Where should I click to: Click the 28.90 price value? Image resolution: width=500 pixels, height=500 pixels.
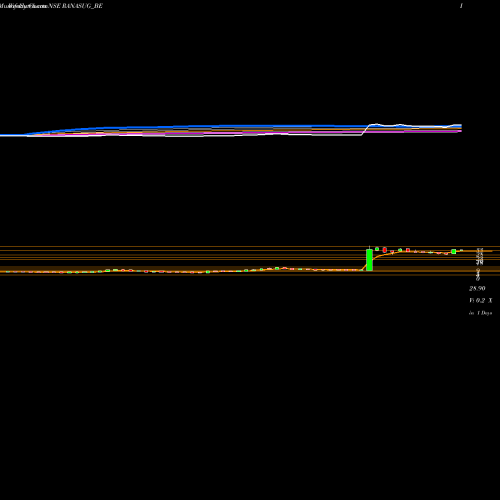click(477, 288)
